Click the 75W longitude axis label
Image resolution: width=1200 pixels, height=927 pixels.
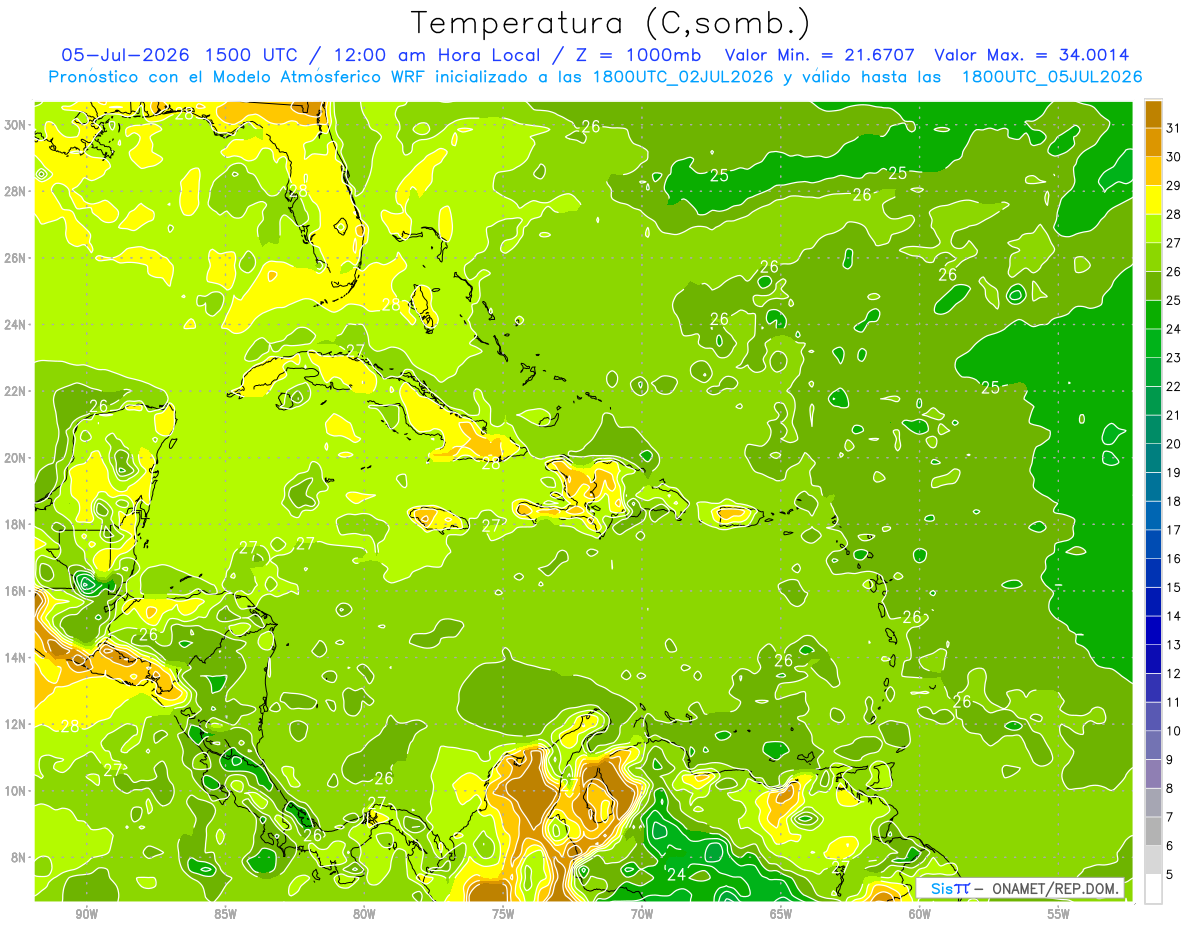(x=503, y=914)
